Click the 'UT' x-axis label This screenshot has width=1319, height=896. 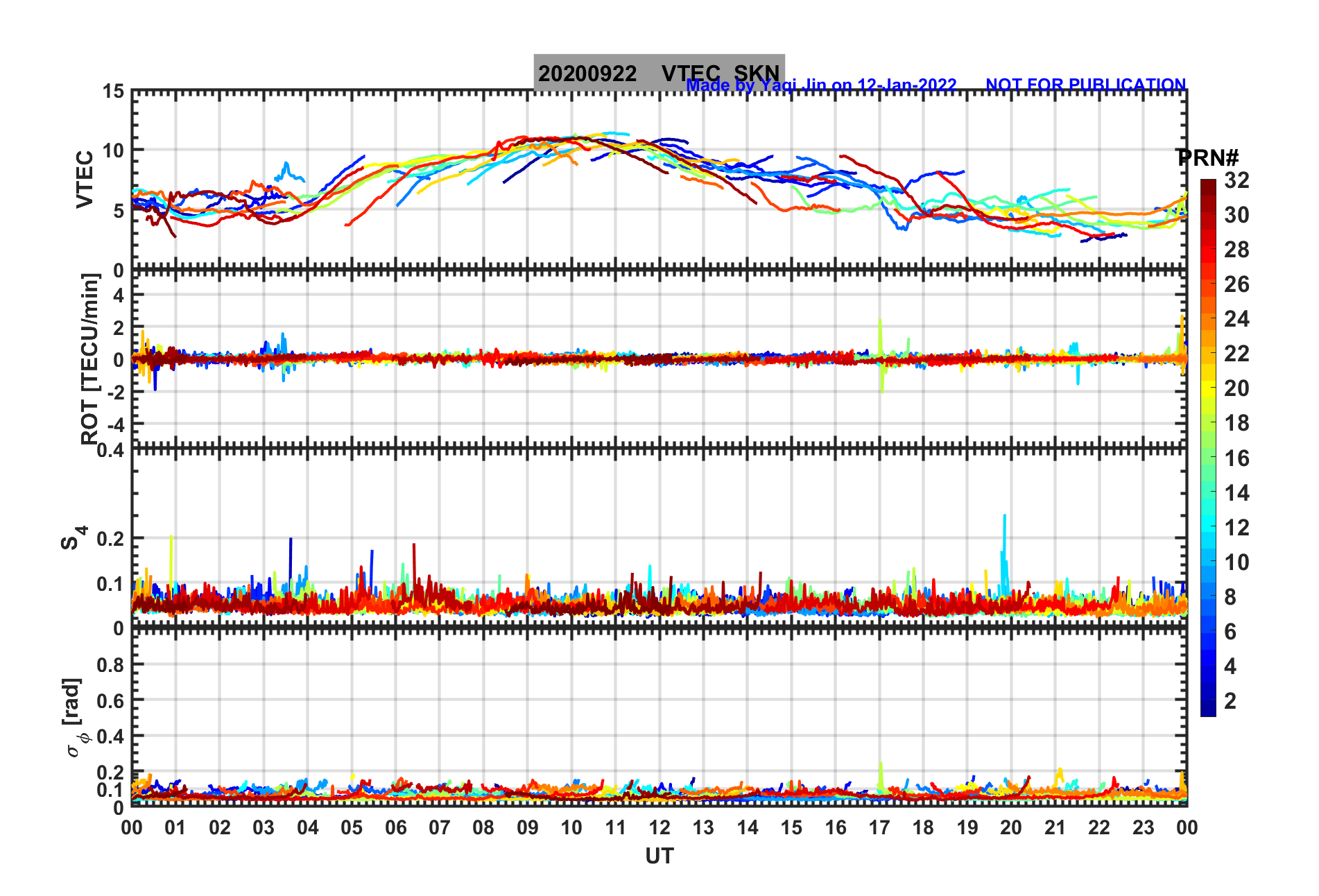pos(659,856)
